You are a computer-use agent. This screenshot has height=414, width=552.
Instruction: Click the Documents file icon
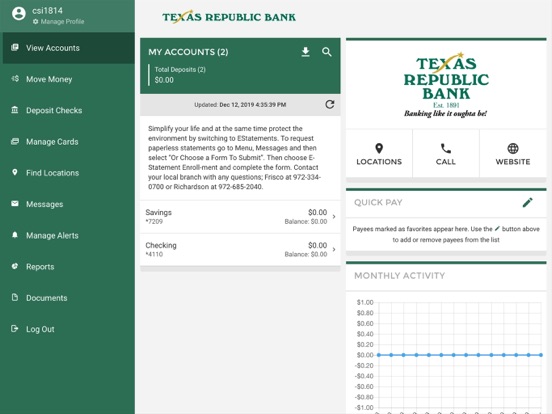coord(15,297)
